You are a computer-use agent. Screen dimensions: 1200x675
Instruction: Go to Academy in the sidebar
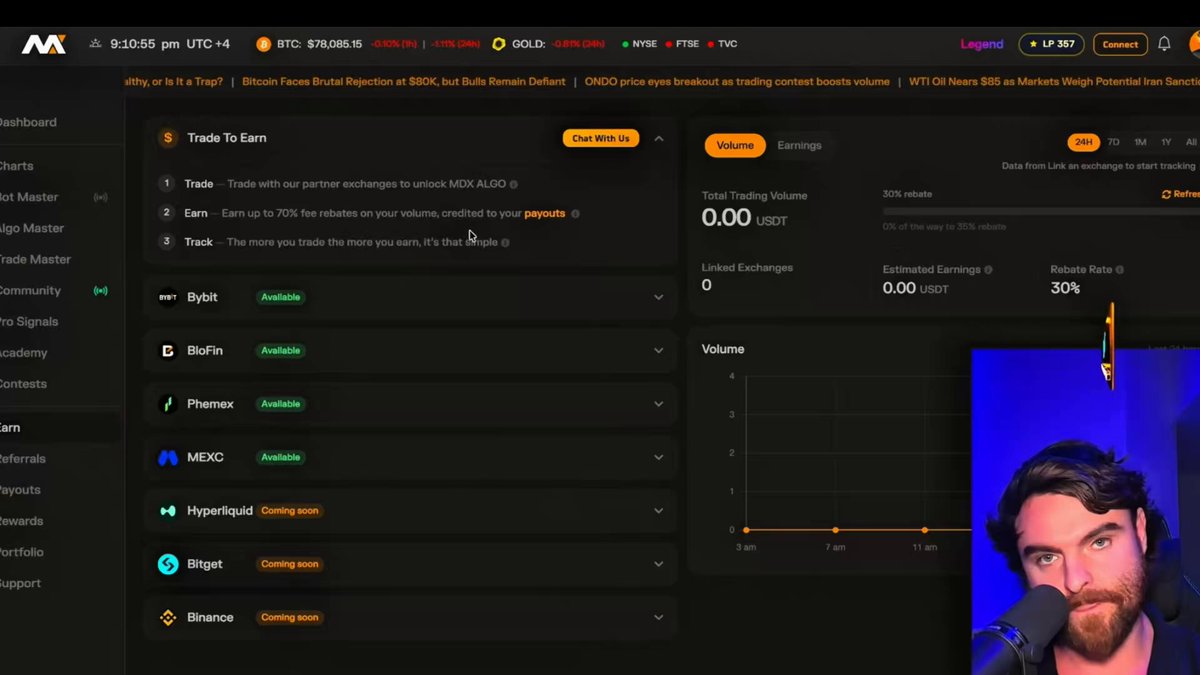pyautogui.click(x=24, y=353)
